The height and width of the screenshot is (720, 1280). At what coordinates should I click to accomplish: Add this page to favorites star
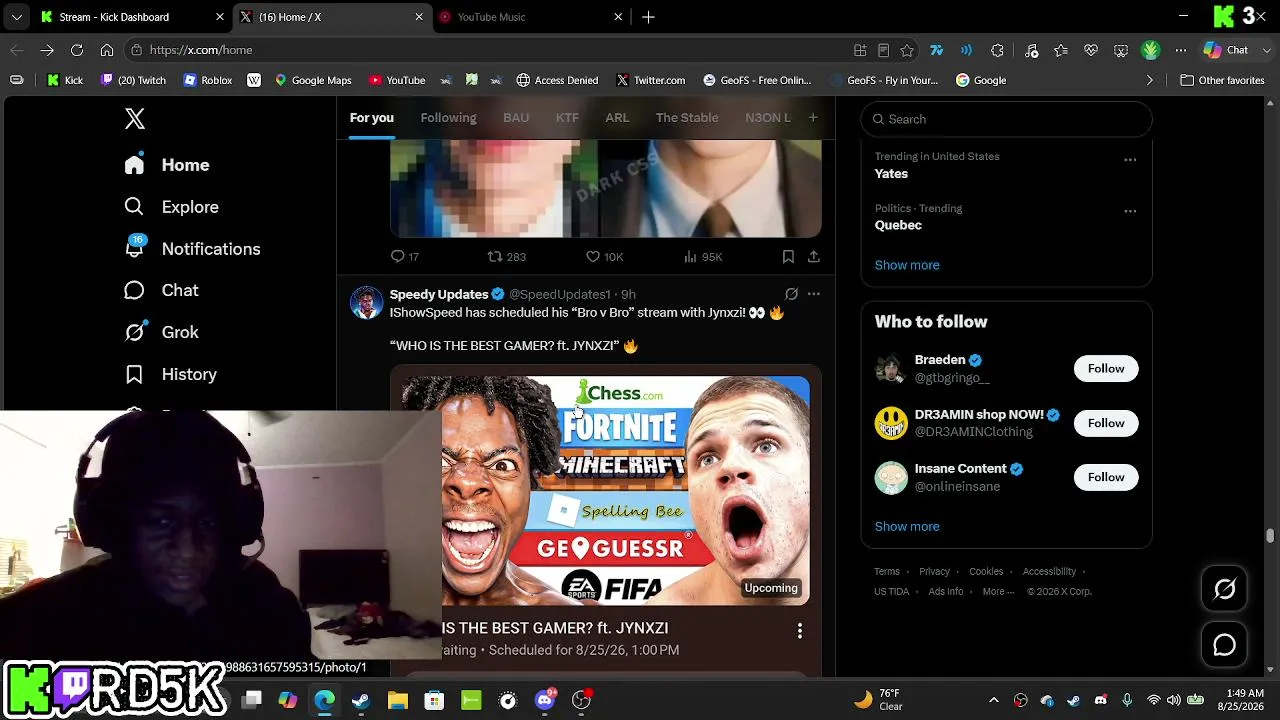[x=907, y=50]
